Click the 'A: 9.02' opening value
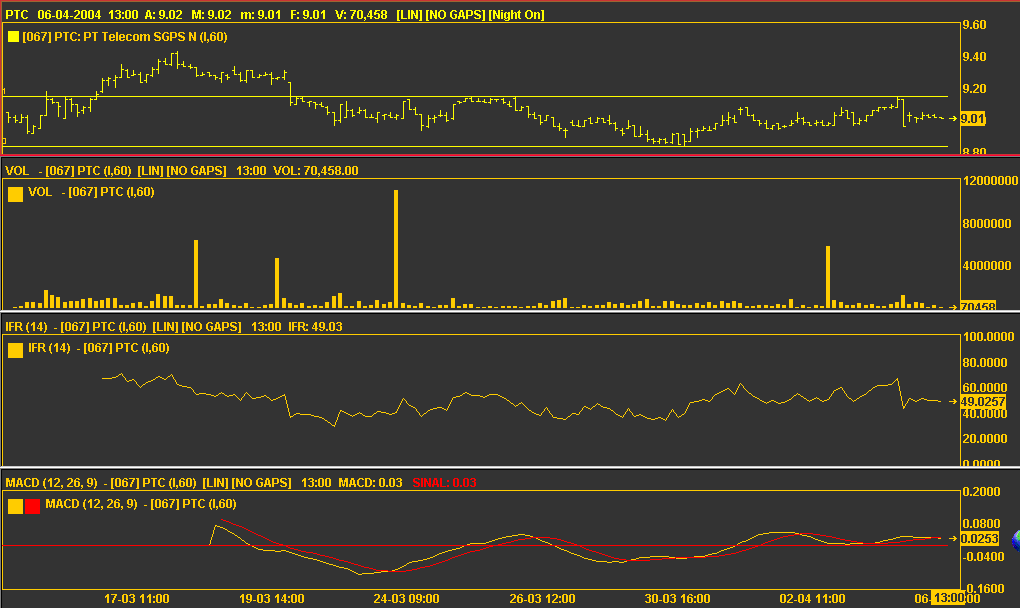This screenshot has height=608, width=1020. coord(162,14)
